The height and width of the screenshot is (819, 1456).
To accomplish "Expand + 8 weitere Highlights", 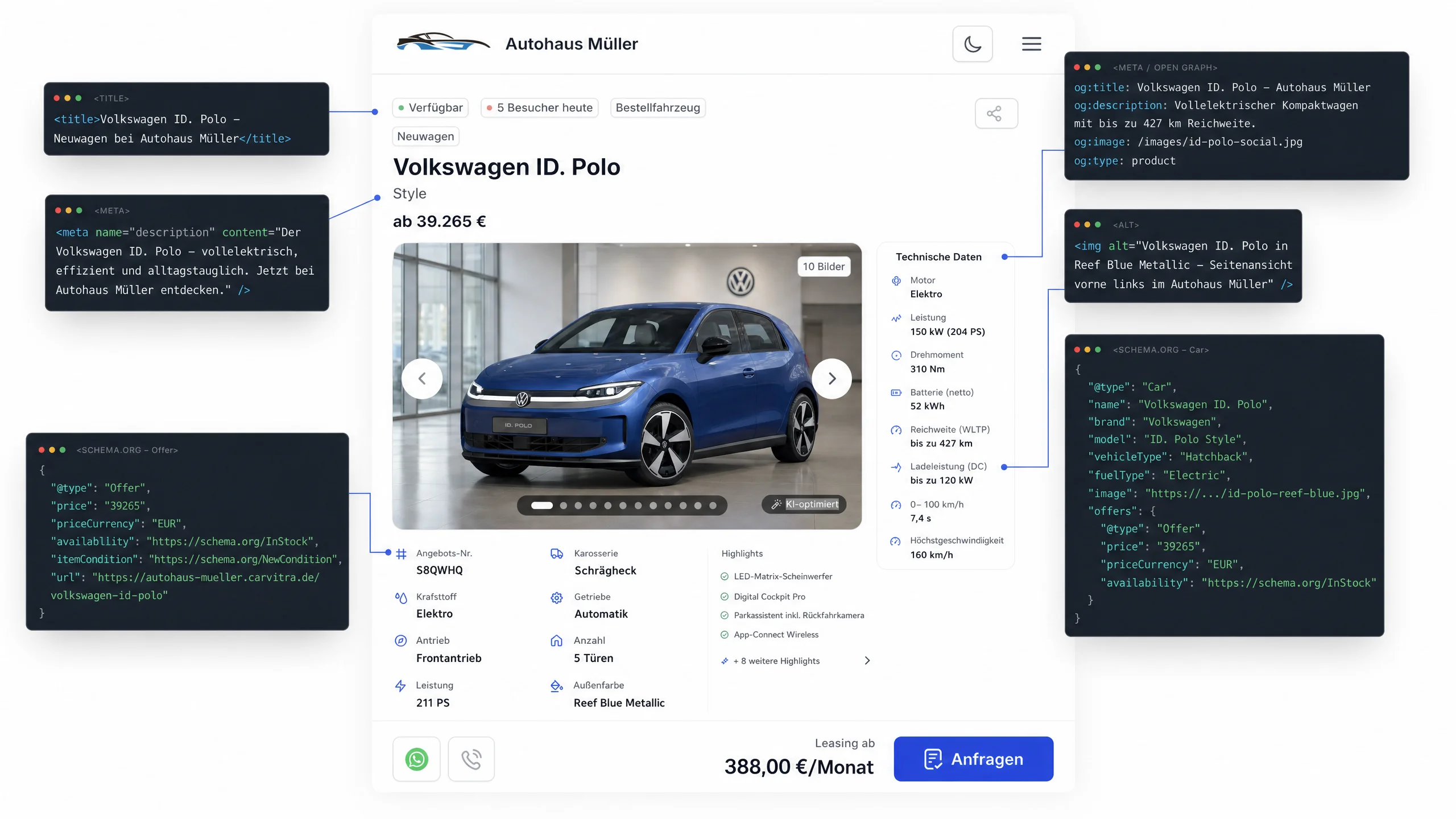I will (x=776, y=661).
